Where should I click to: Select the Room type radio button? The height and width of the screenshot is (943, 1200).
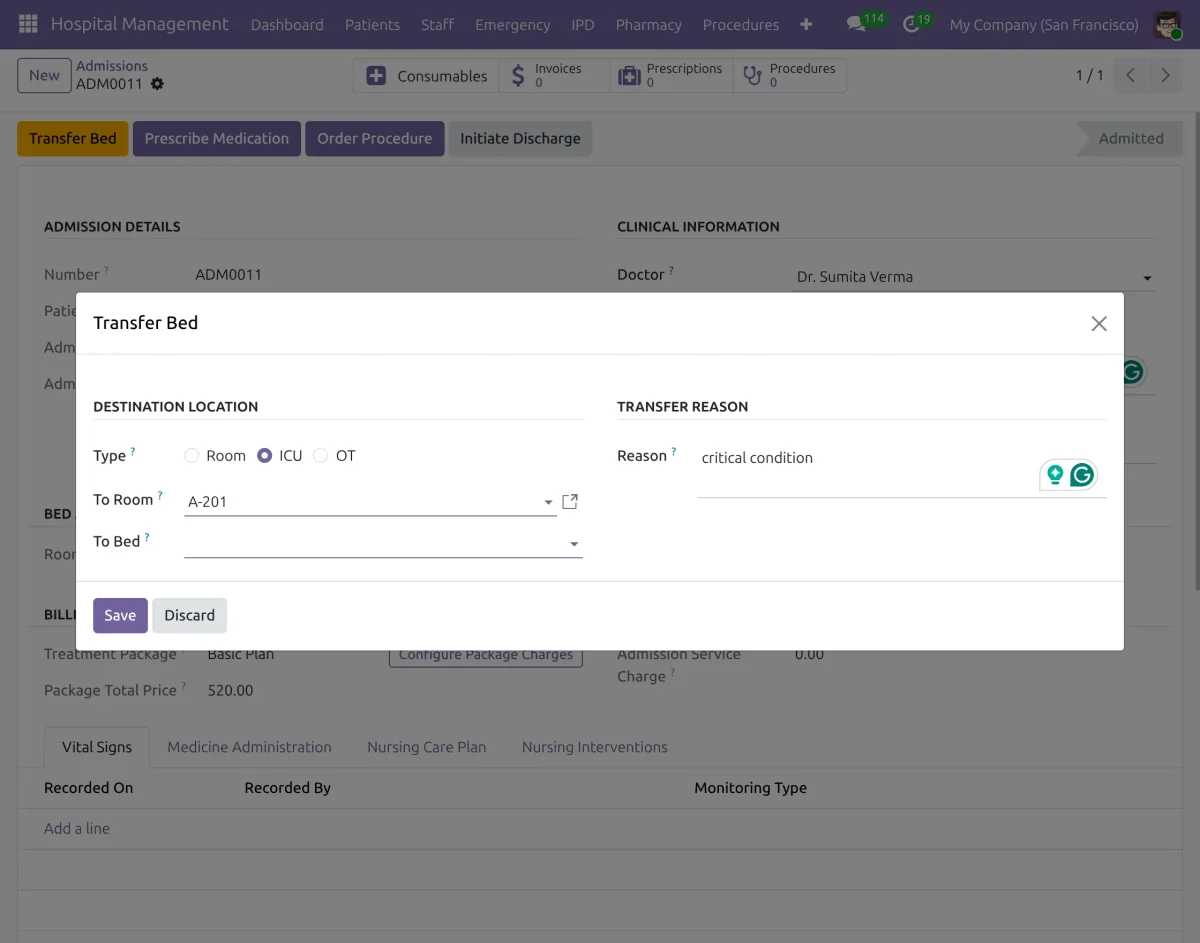click(x=192, y=456)
